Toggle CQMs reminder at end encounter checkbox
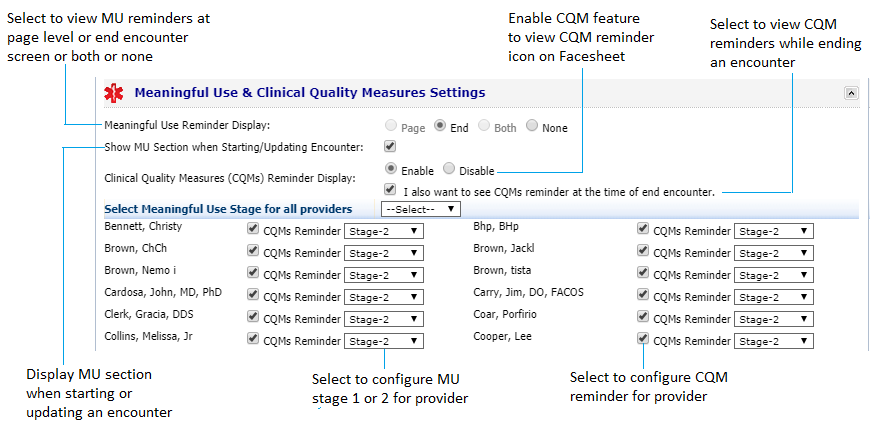This screenshot has height=425, width=872. point(390,190)
